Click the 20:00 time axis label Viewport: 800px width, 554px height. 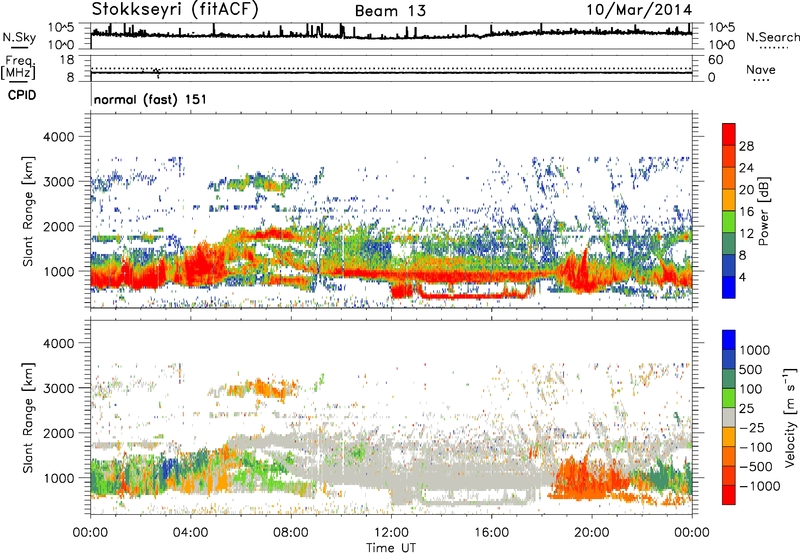pyautogui.click(x=592, y=532)
